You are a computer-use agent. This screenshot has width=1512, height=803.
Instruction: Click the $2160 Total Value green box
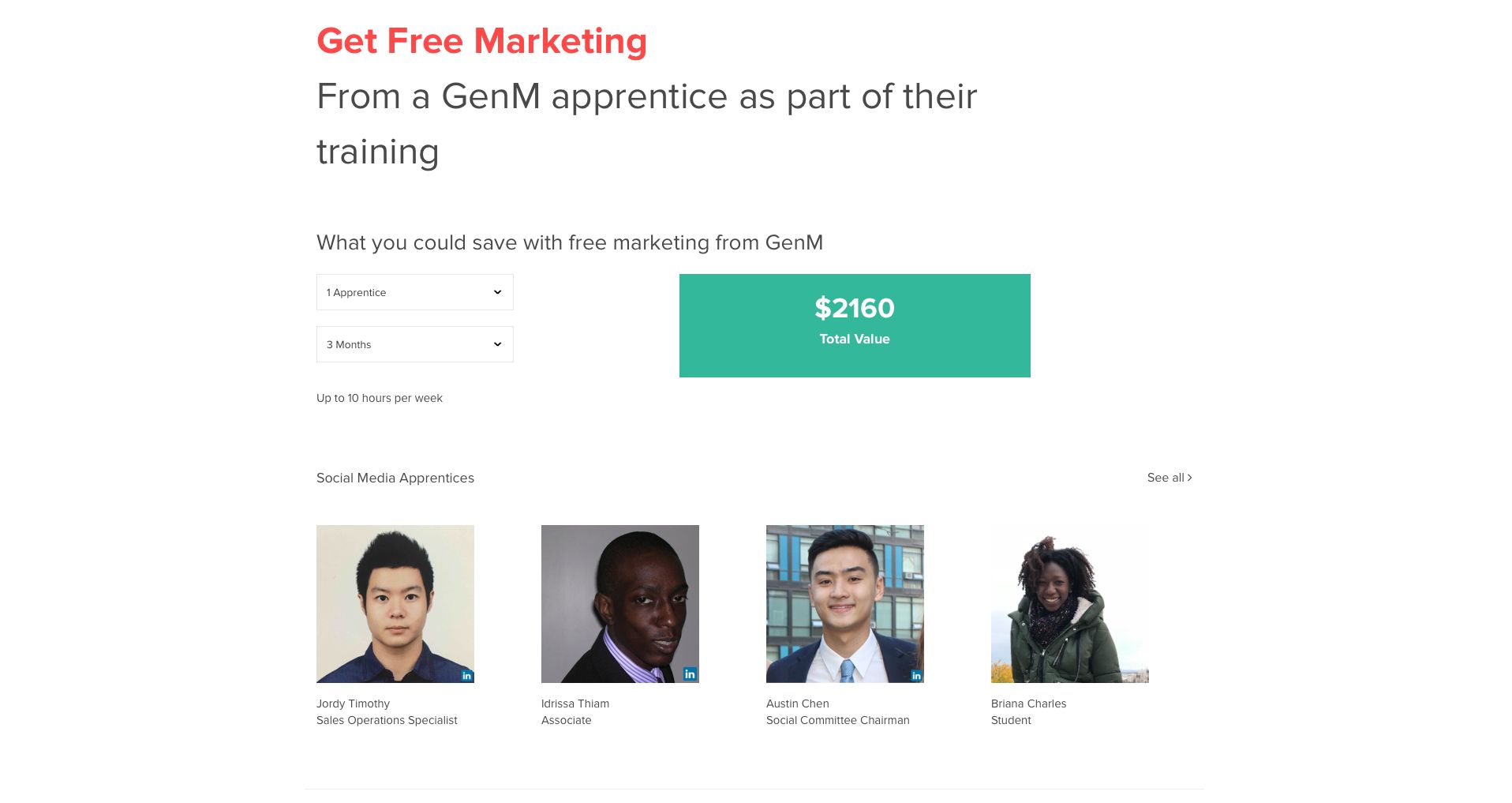[x=855, y=325]
